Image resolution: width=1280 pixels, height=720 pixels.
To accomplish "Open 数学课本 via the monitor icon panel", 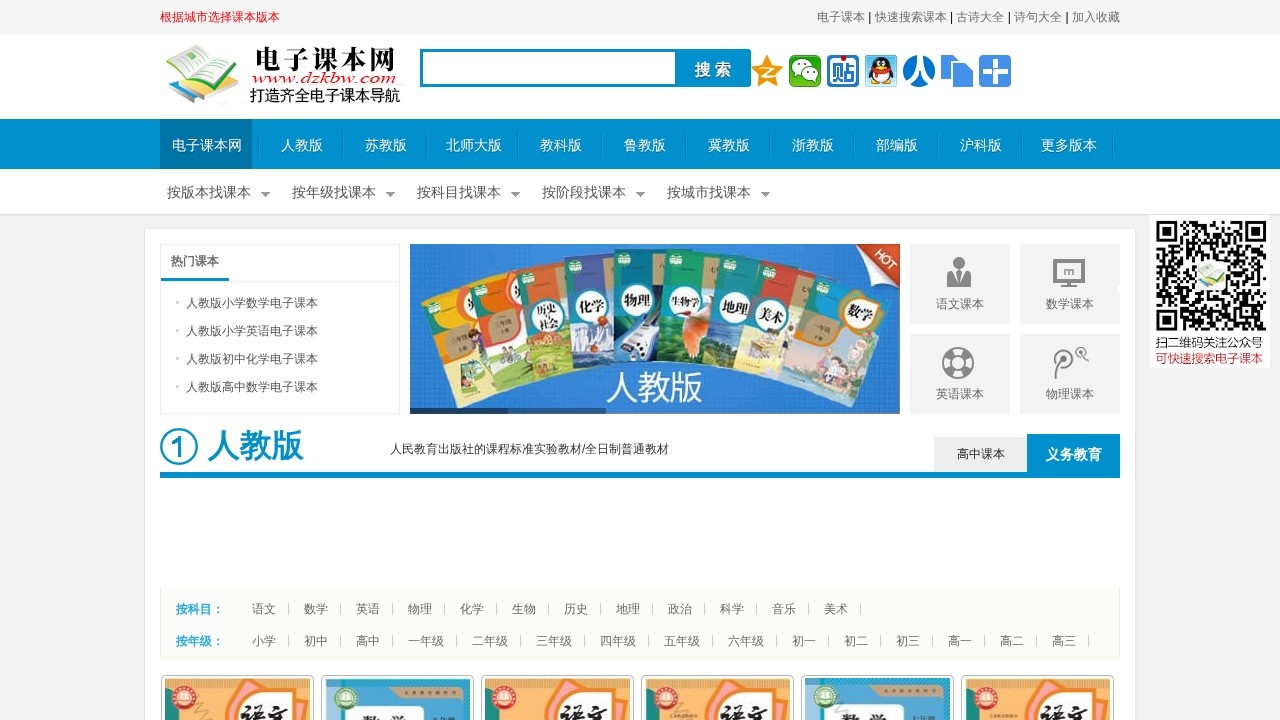I will pyautogui.click(x=1069, y=283).
